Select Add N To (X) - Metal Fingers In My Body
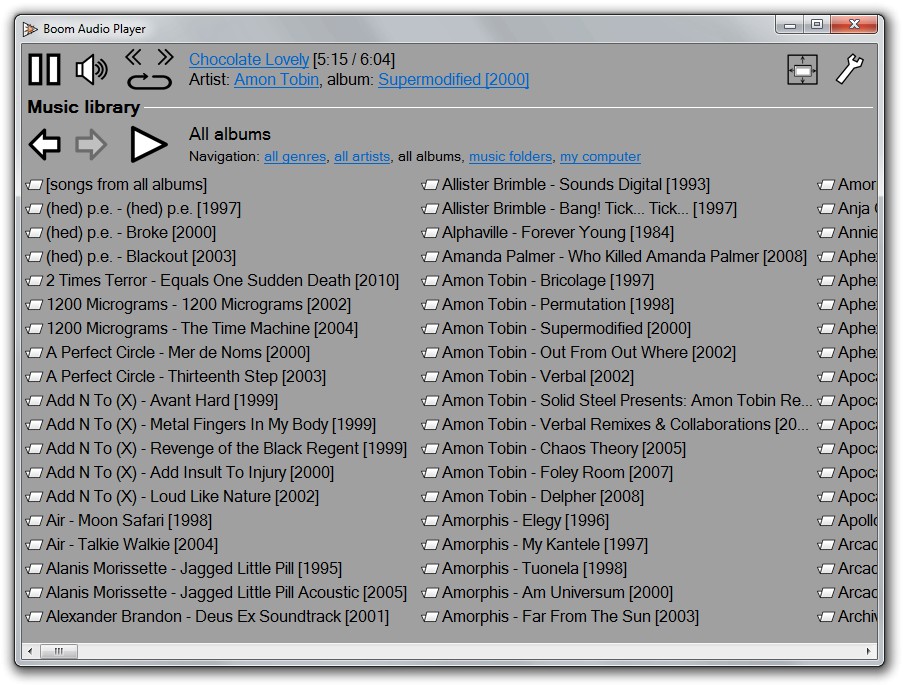 (211, 425)
